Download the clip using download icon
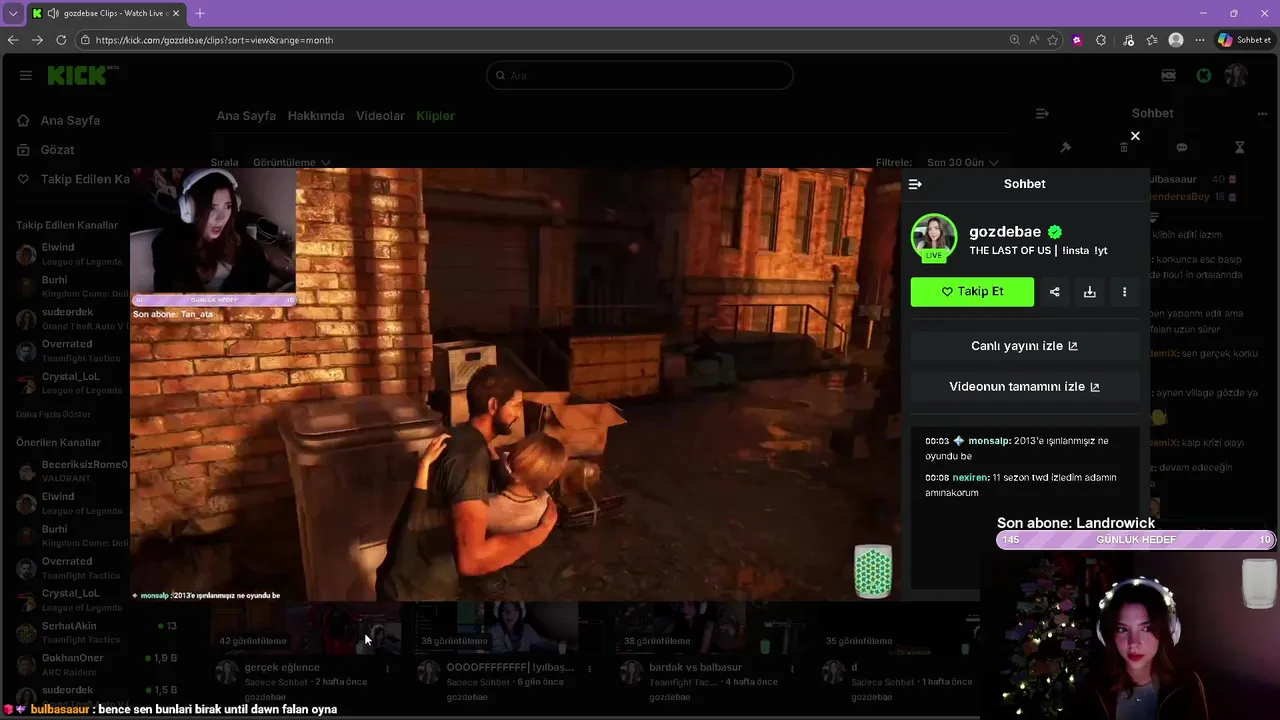Viewport: 1280px width, 720px height. 1089,292
